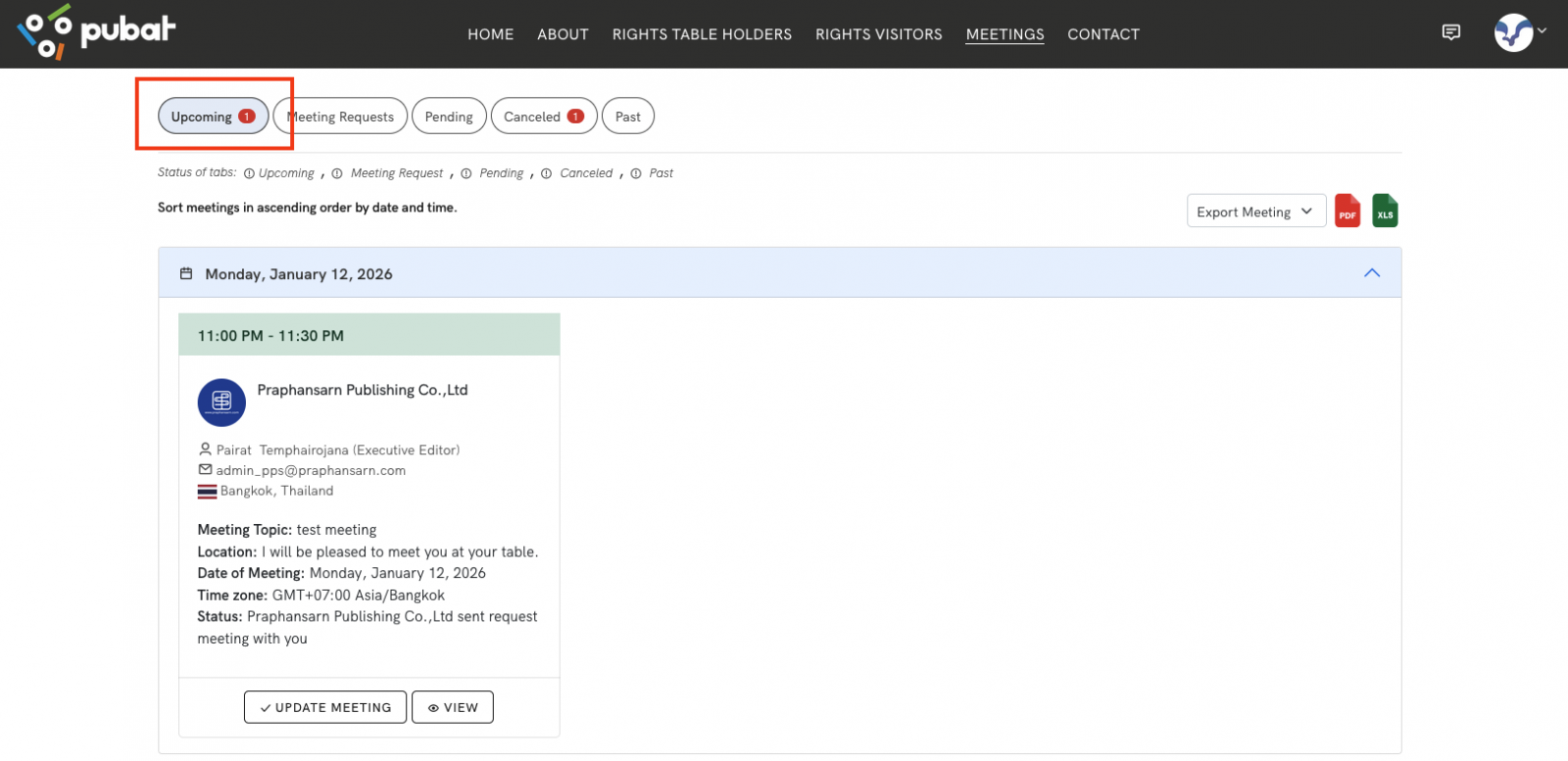Open the CONTACT page
This screenshot has width=1568, height=761.
pos(1103,34)
